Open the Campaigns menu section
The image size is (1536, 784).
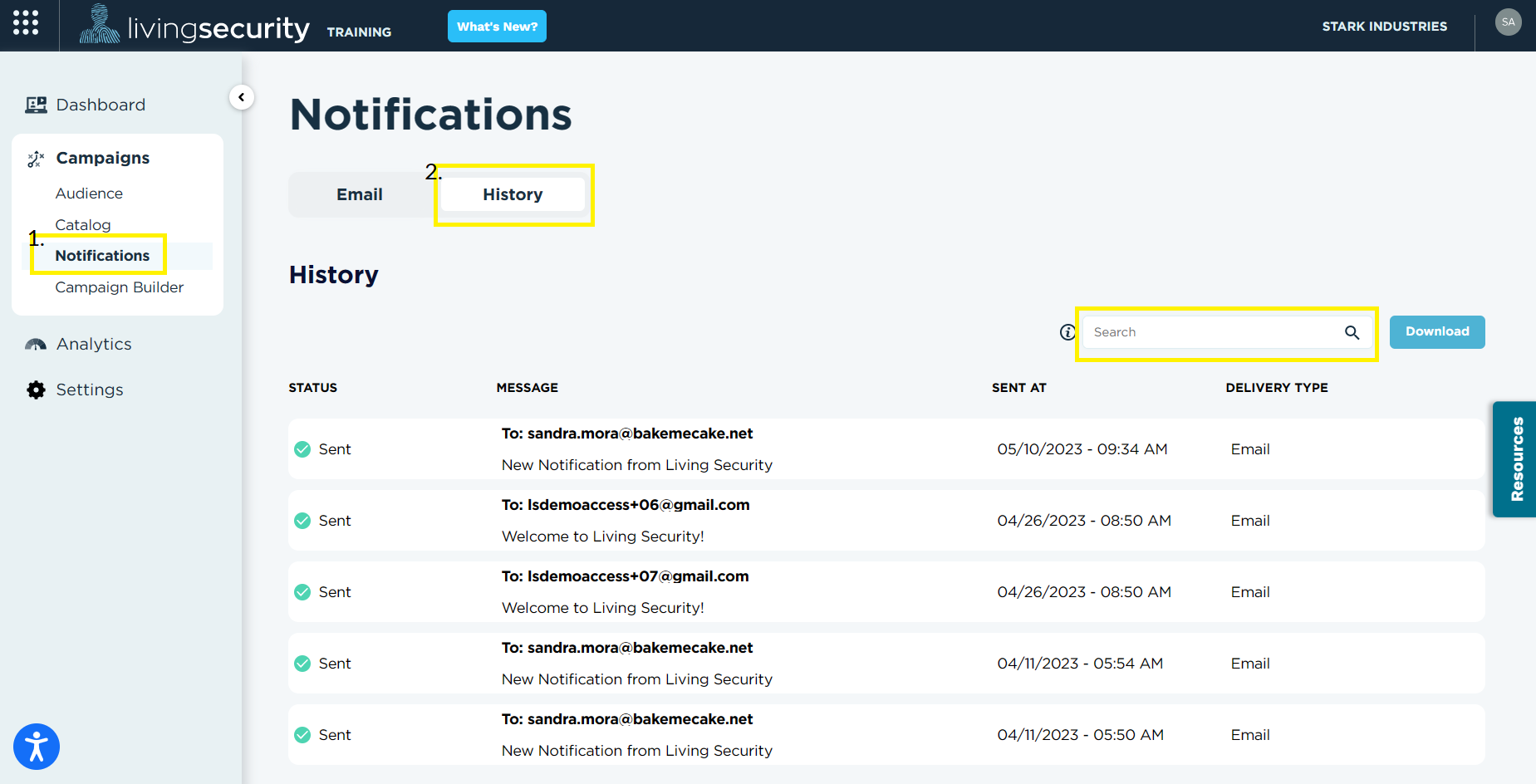tap(103, 158)
